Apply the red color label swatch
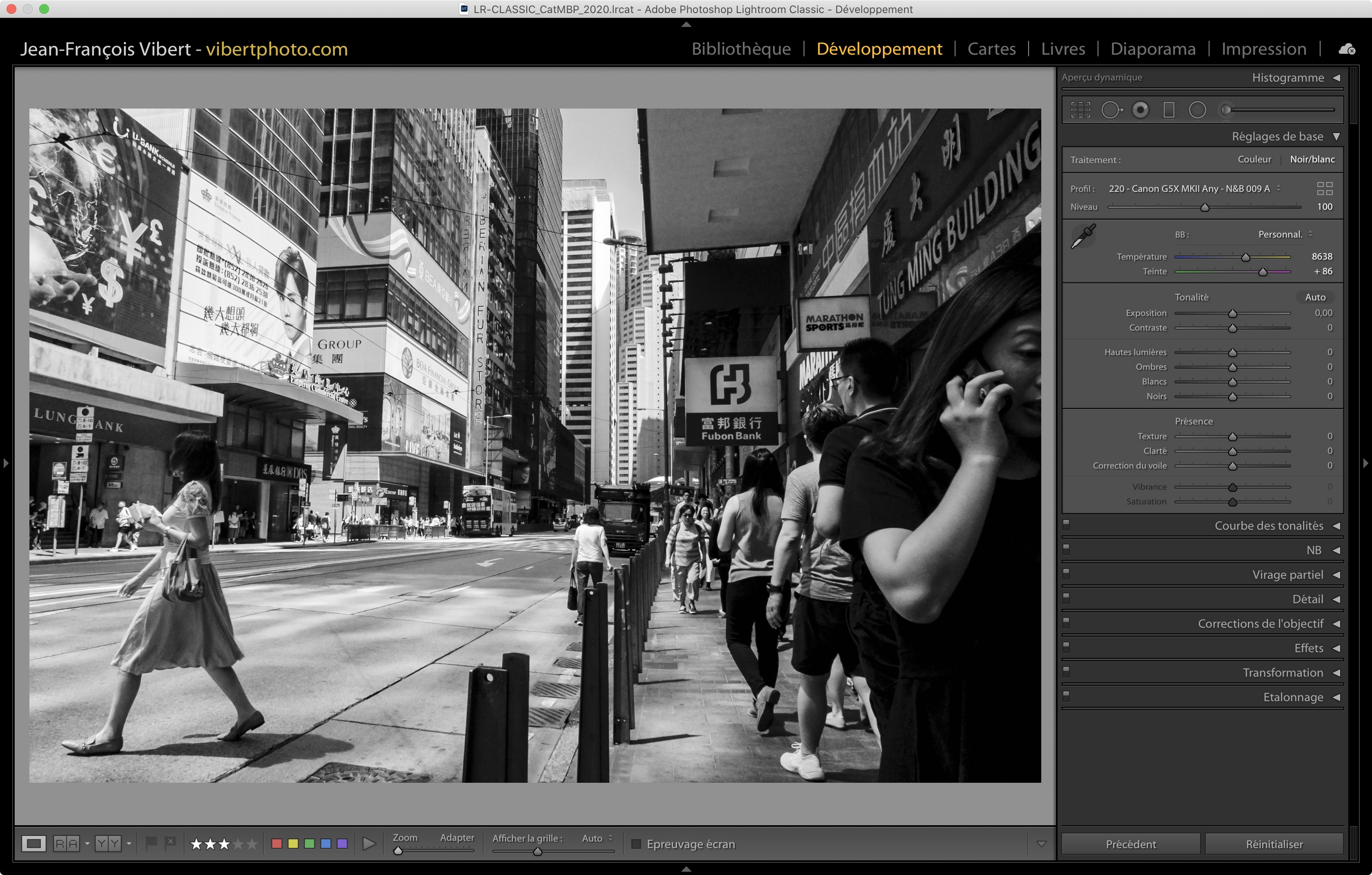The width and height of the screenshot is (1372, 875). coord(277,844)
